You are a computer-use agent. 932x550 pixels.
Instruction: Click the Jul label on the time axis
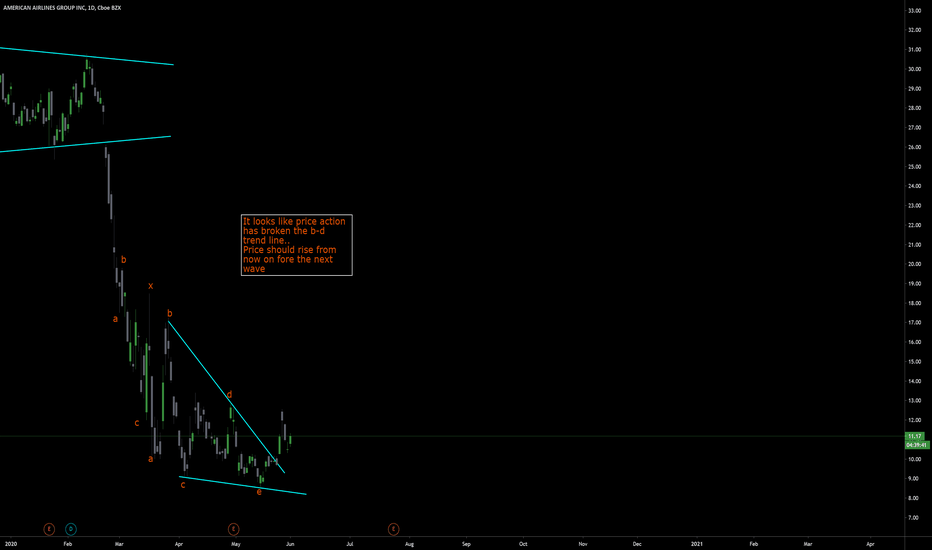(350, 544)
